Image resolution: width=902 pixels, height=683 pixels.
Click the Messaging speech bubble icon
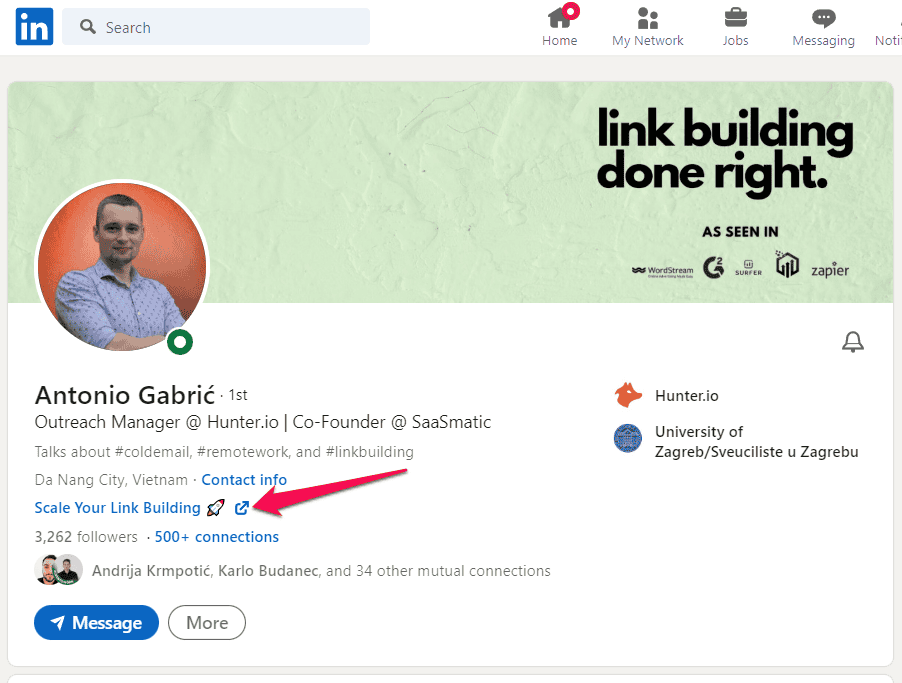[823, 18]
